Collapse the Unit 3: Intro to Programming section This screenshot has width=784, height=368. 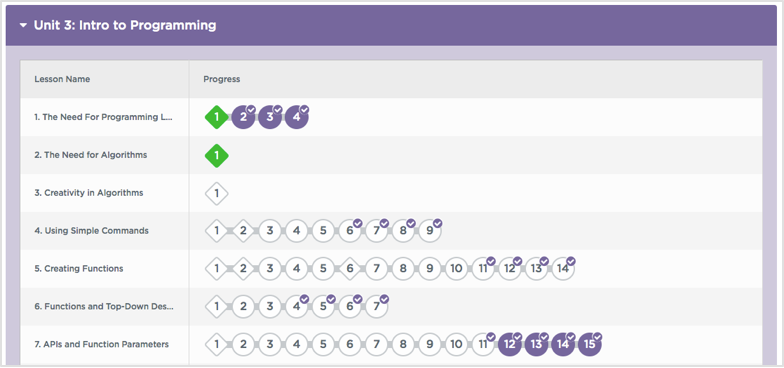tap(23, 26)
